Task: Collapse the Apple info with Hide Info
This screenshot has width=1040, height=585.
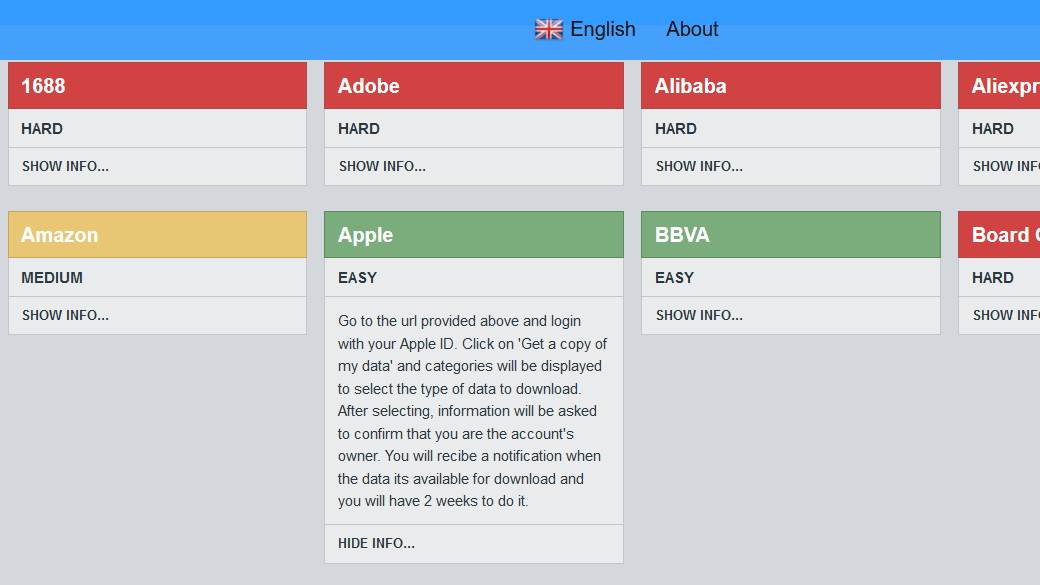Action: click(x=376, y=544)
